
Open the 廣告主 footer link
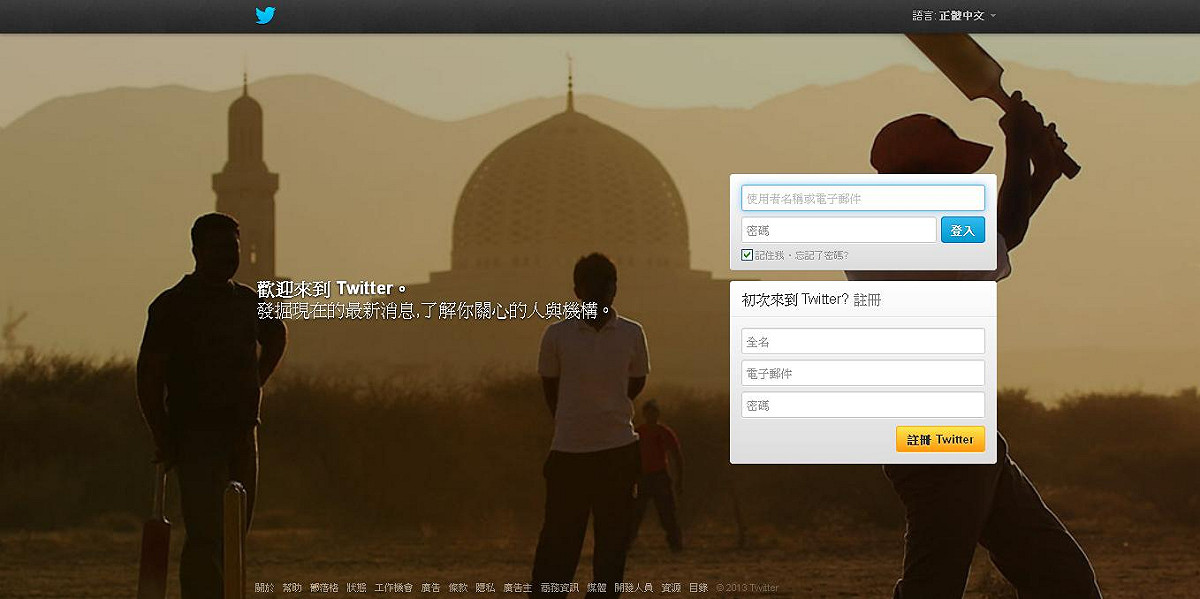pos(517,587)
